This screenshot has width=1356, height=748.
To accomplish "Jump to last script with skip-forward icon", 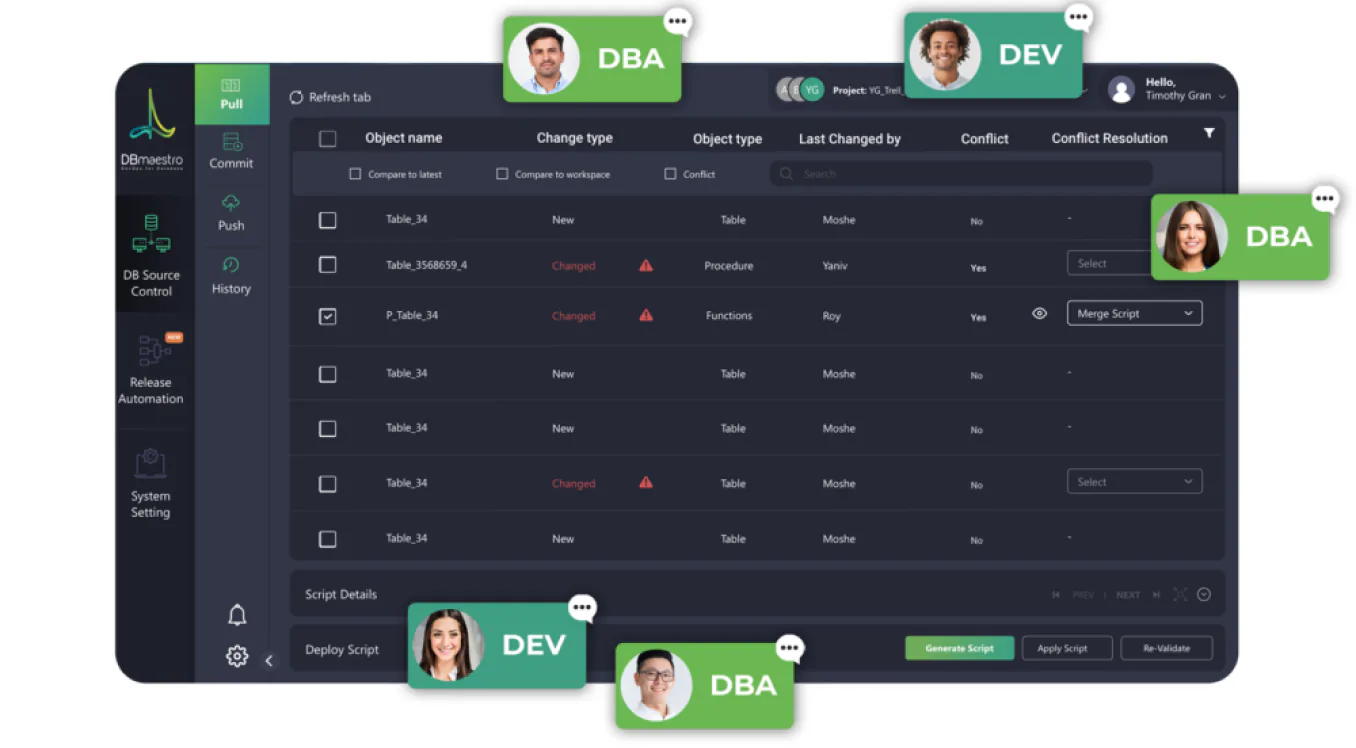I will click(x=1156, y=595).
